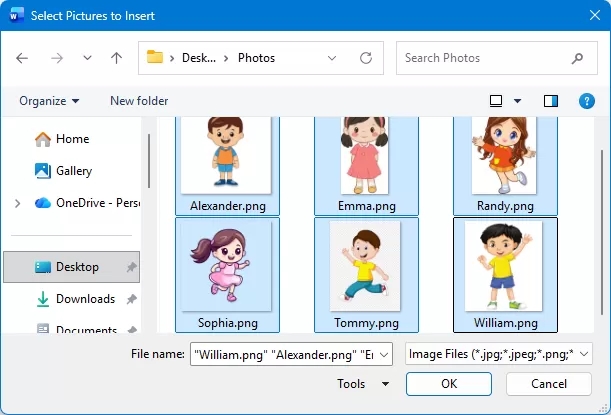Viewport: 611px width, 415px height.
Task: Click the Tommy.png file name label
Action: point(366,323)
